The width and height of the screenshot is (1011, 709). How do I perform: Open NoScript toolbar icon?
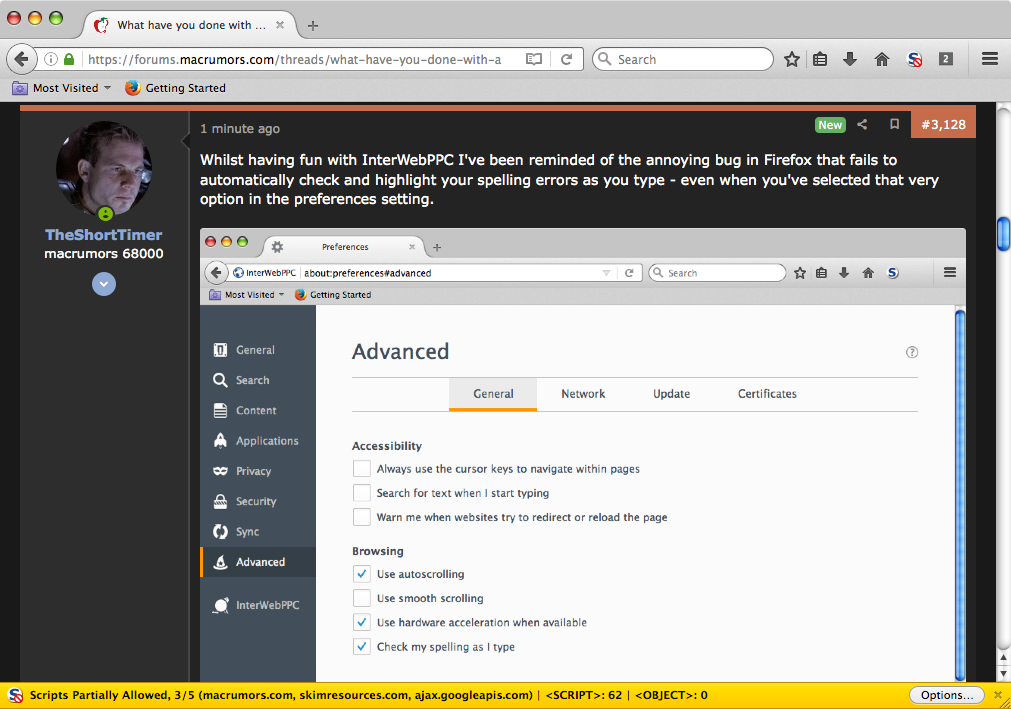(x=914, y=59)
